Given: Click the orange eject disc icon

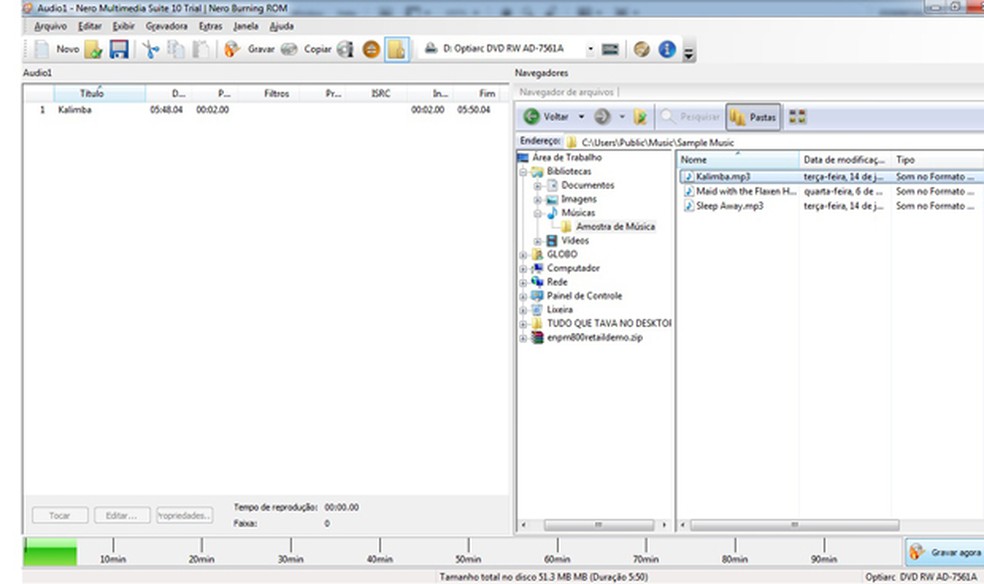Looking at the screenshot, I should click(370, 49).
